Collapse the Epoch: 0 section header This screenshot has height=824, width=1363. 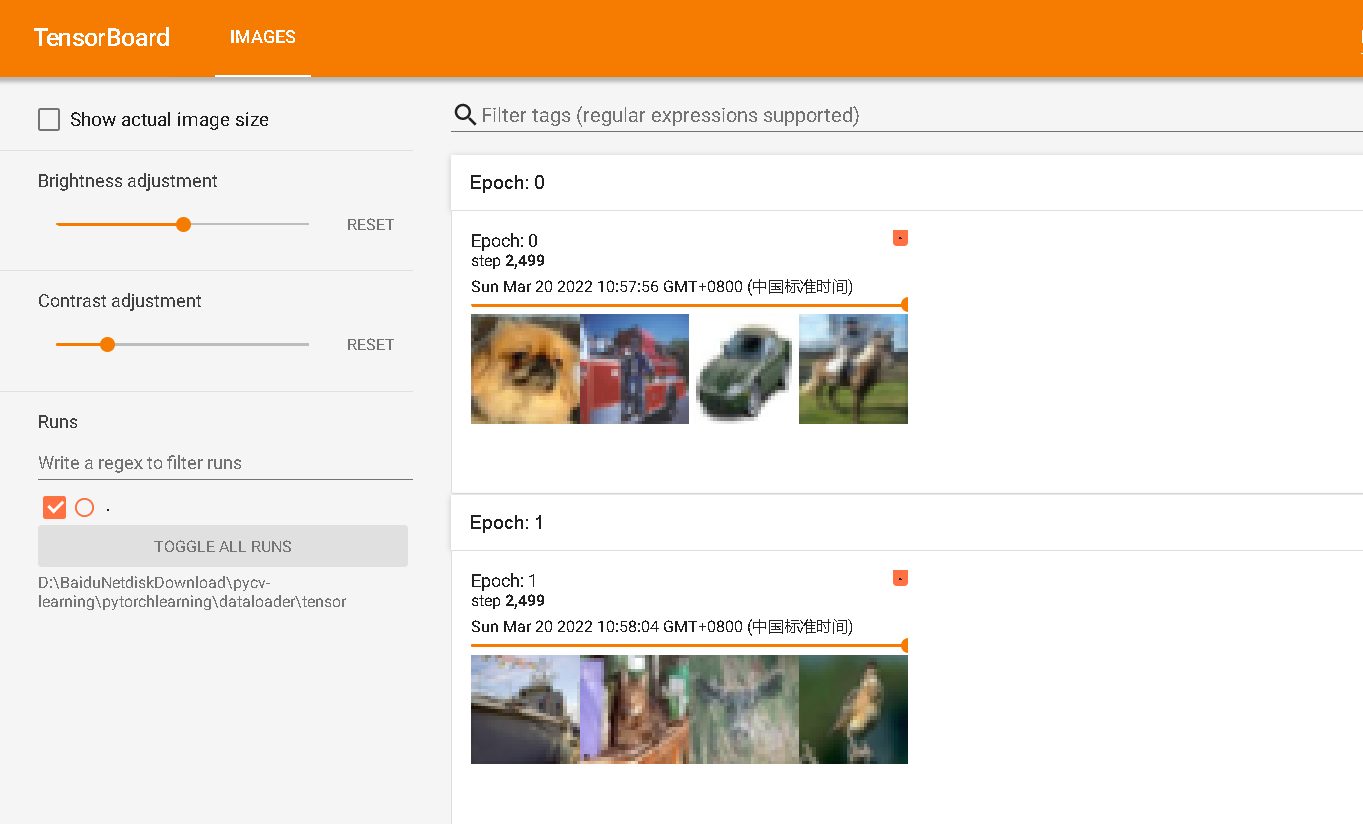(907, 183)
